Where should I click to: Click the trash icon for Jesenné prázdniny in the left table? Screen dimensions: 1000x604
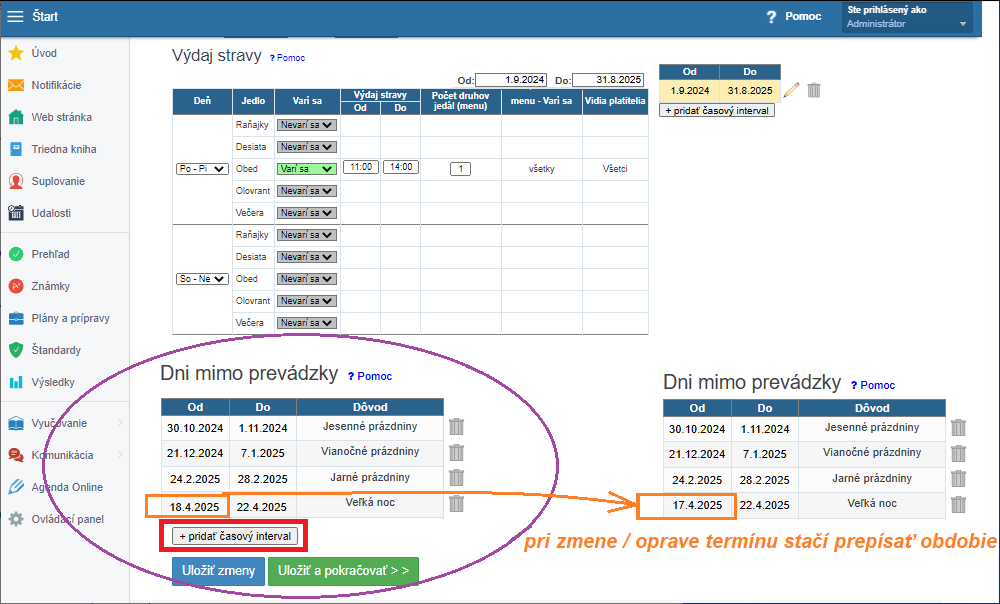[x=457, y=426]
